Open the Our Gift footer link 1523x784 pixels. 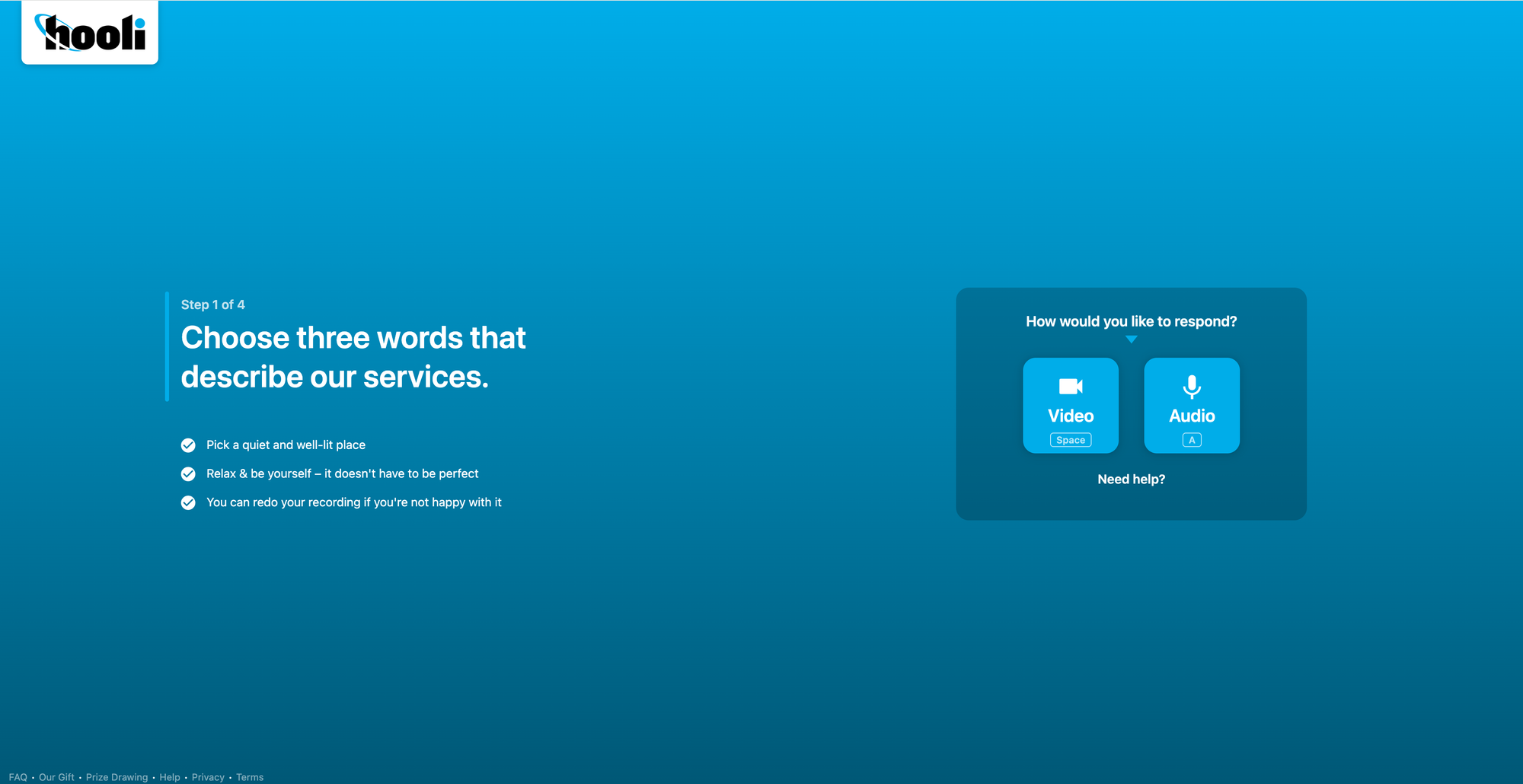tap(56, 777)
